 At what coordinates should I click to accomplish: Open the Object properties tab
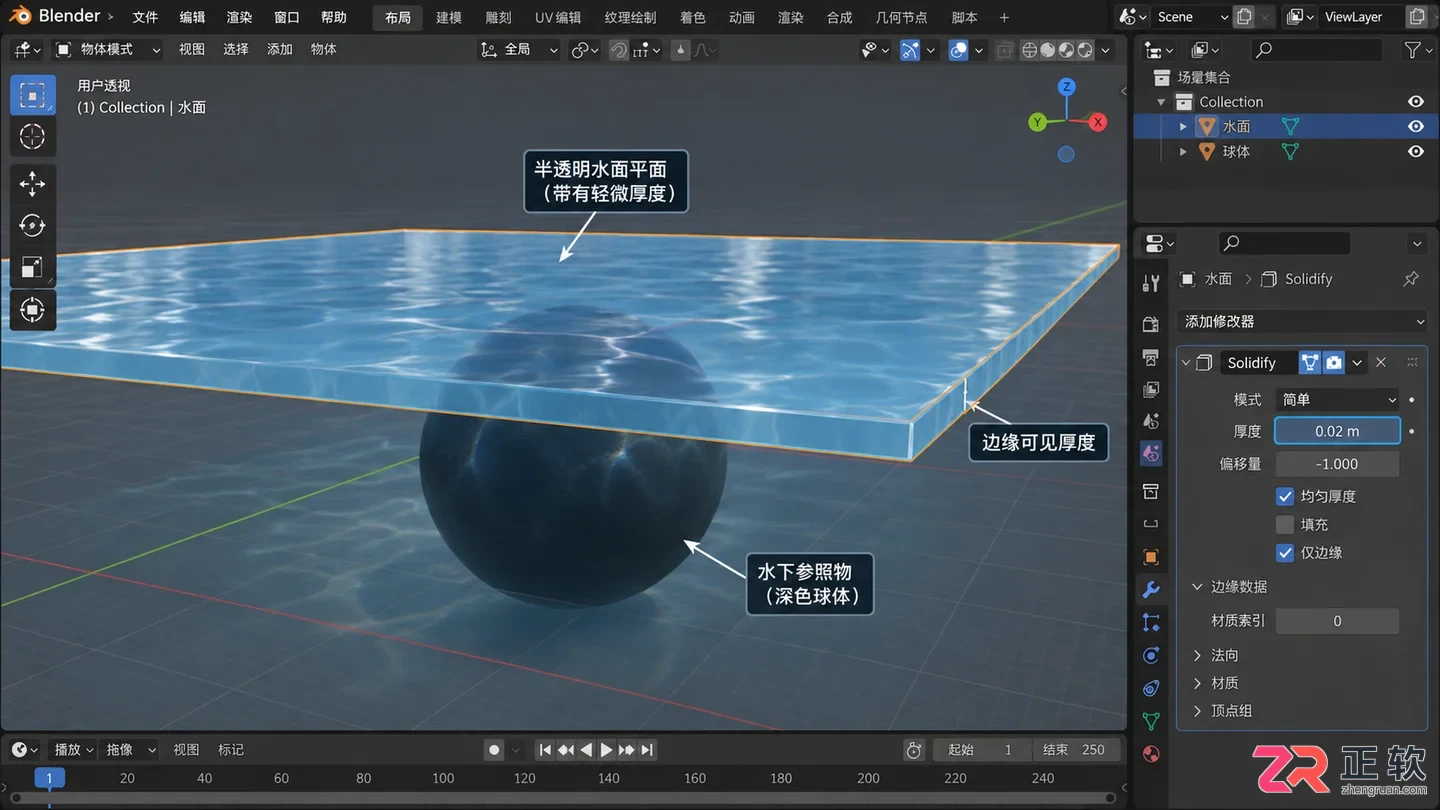[x=1151, y=557]
